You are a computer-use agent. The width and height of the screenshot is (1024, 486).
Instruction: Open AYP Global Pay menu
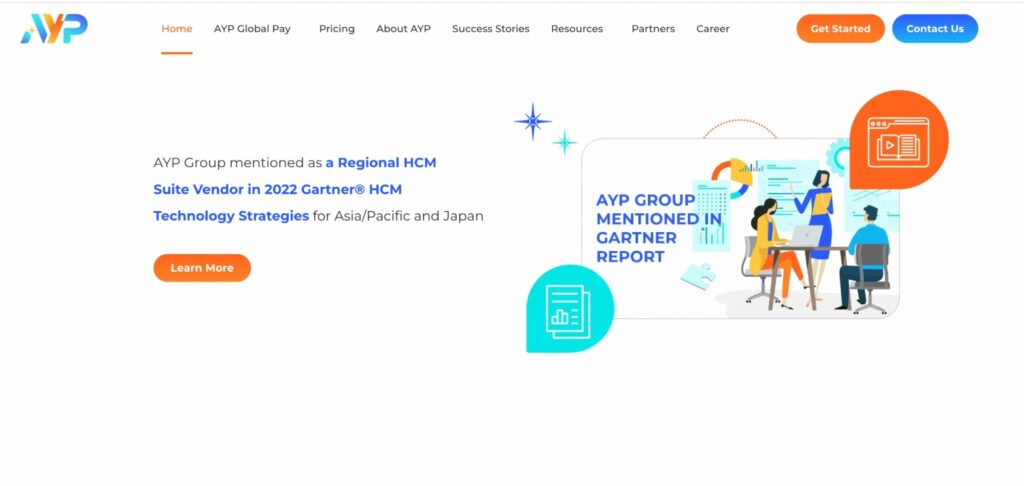point(252,29)
